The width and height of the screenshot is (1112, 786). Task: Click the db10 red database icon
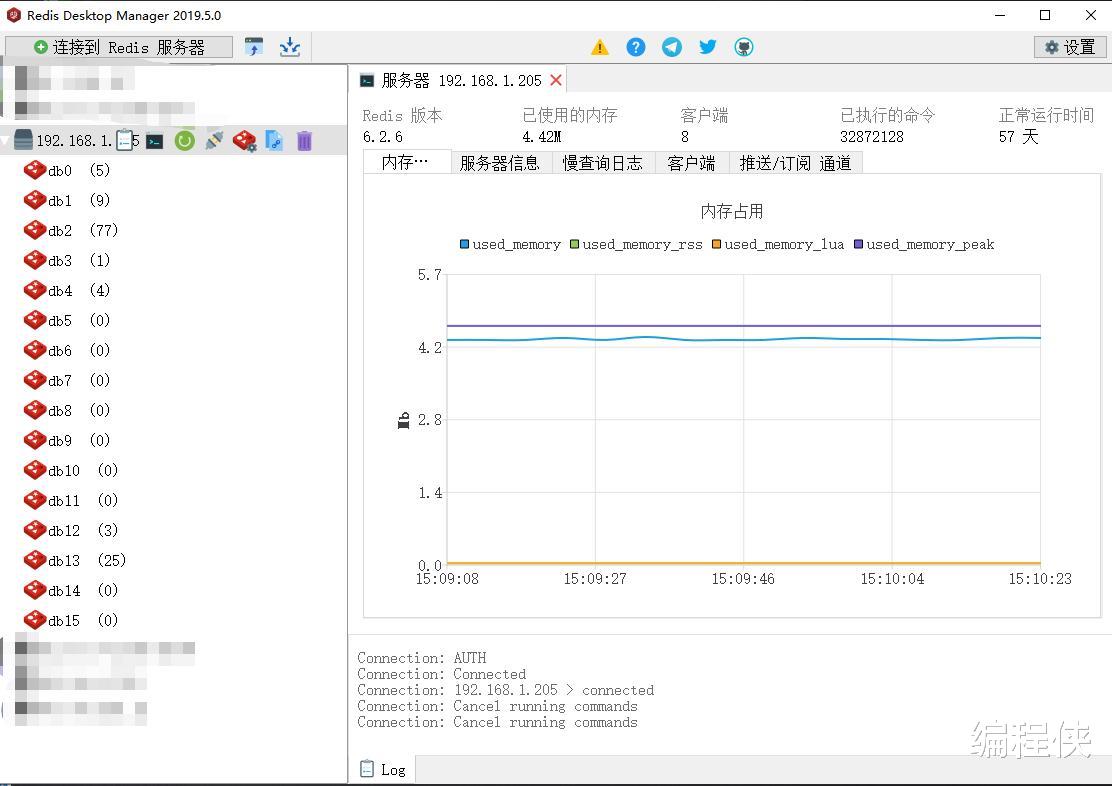click(x=35, y=470)
